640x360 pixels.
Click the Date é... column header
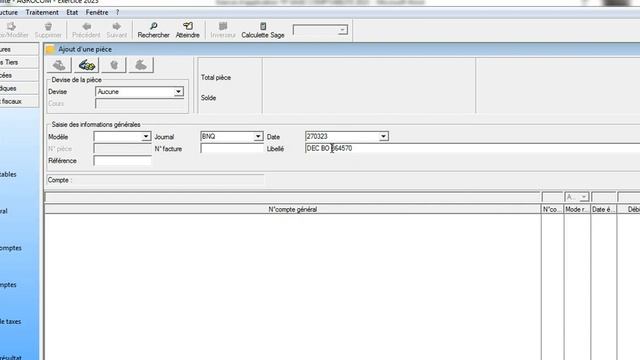603,209
